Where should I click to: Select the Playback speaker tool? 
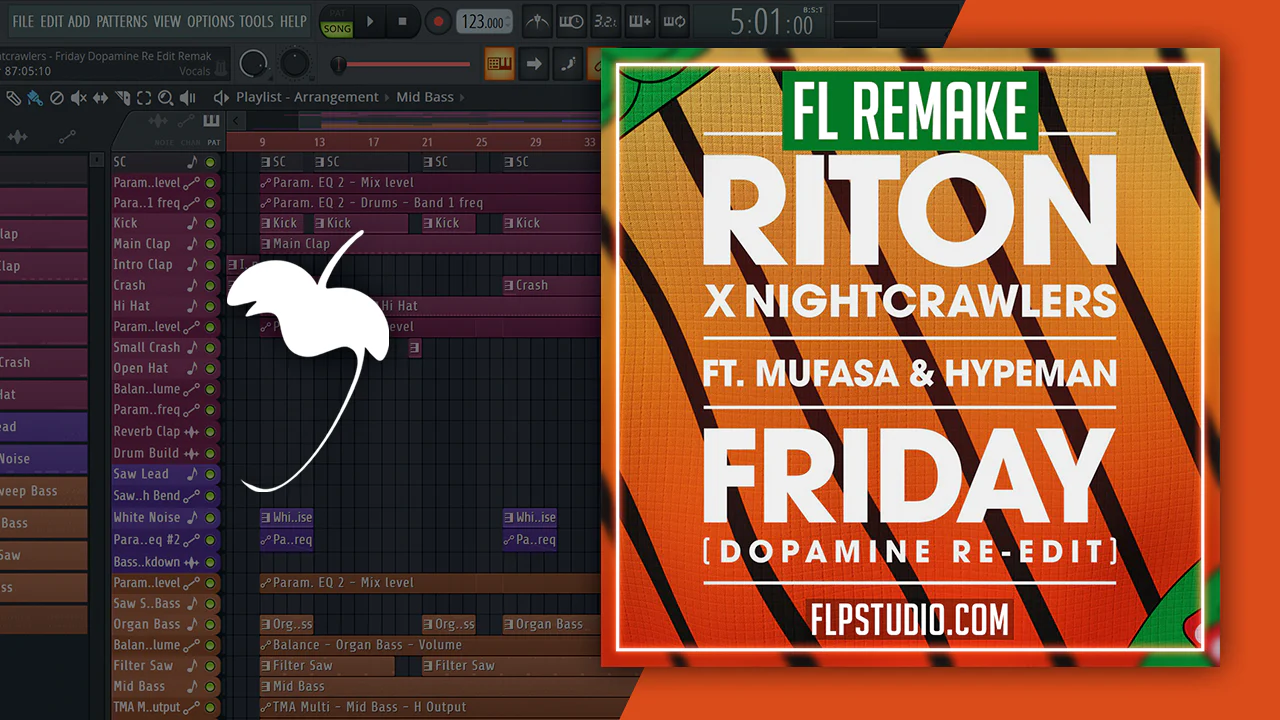187,98
